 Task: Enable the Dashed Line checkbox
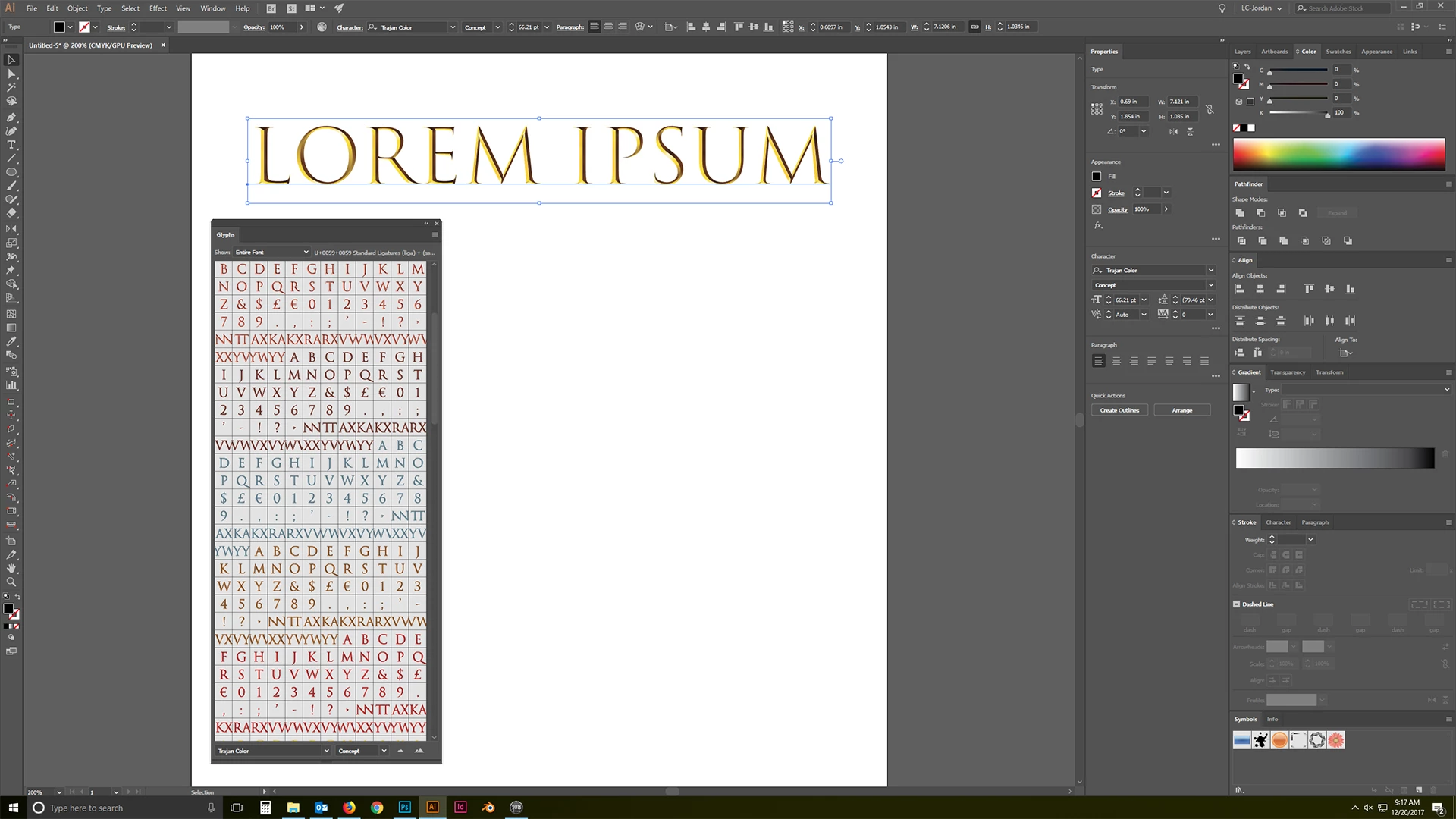tap(1237, 604)
